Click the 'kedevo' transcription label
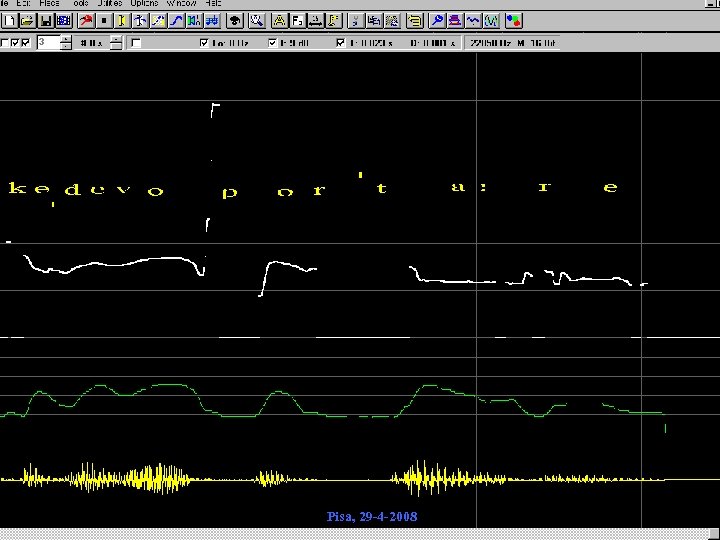 point(86,189)
